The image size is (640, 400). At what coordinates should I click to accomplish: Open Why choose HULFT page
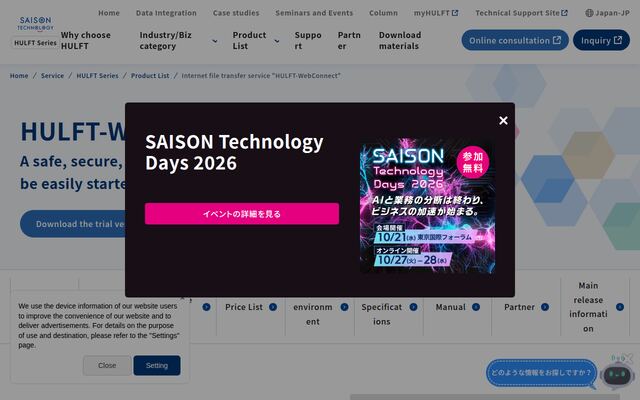(x=86, y=40)
